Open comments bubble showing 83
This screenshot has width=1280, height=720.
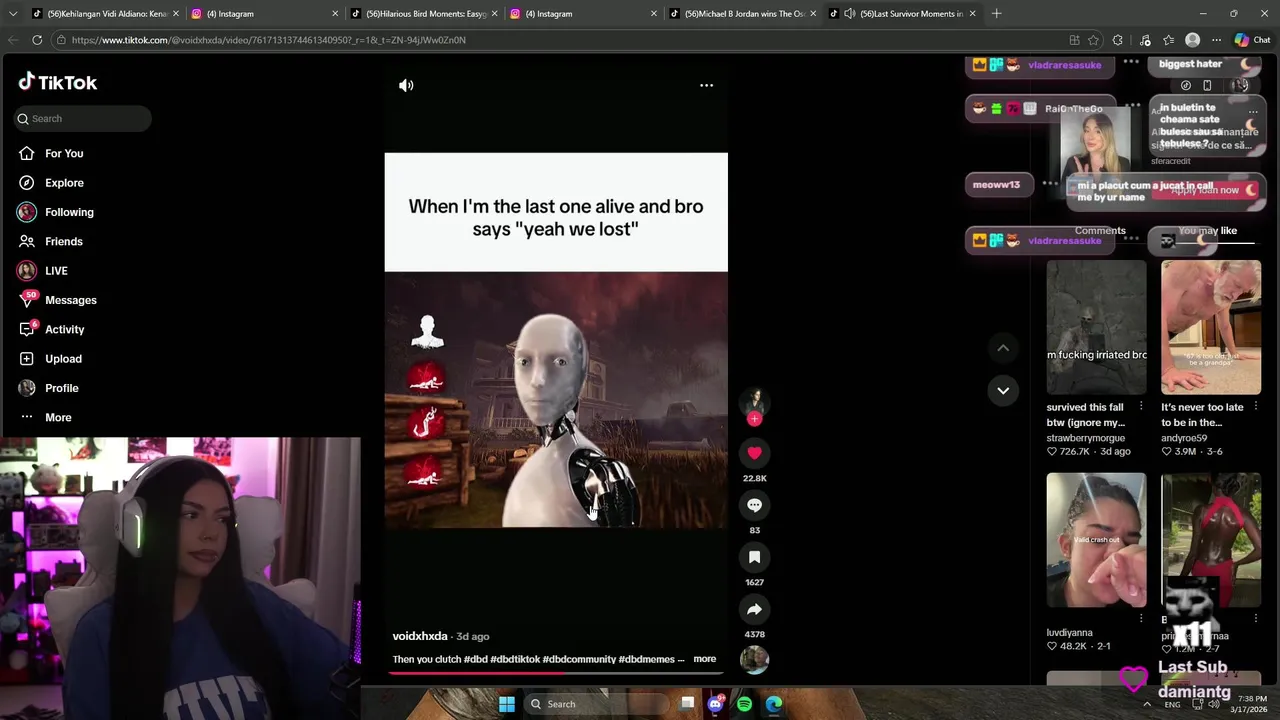(754, 505)
